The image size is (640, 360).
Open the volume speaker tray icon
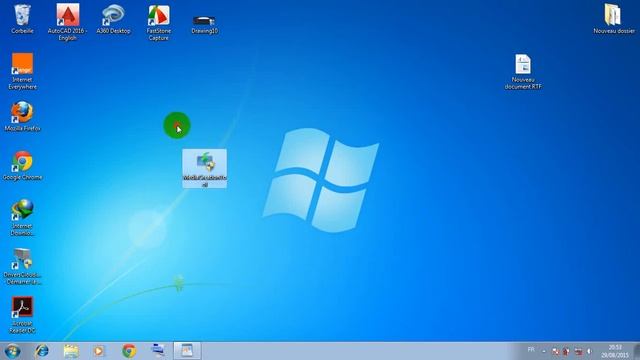coord(589,351)
